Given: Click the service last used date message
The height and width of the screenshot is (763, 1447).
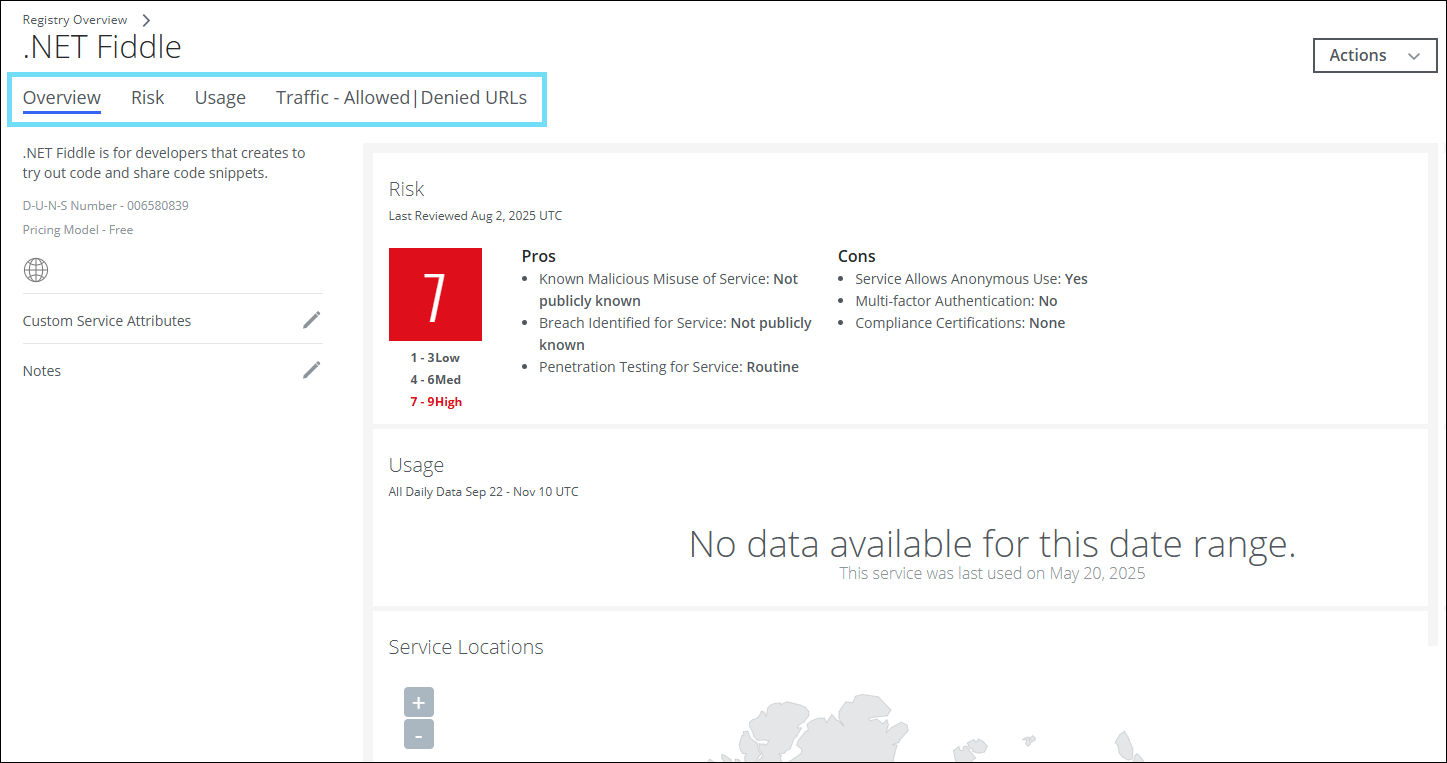Looking at the screenshot, I should coord(992,574).
